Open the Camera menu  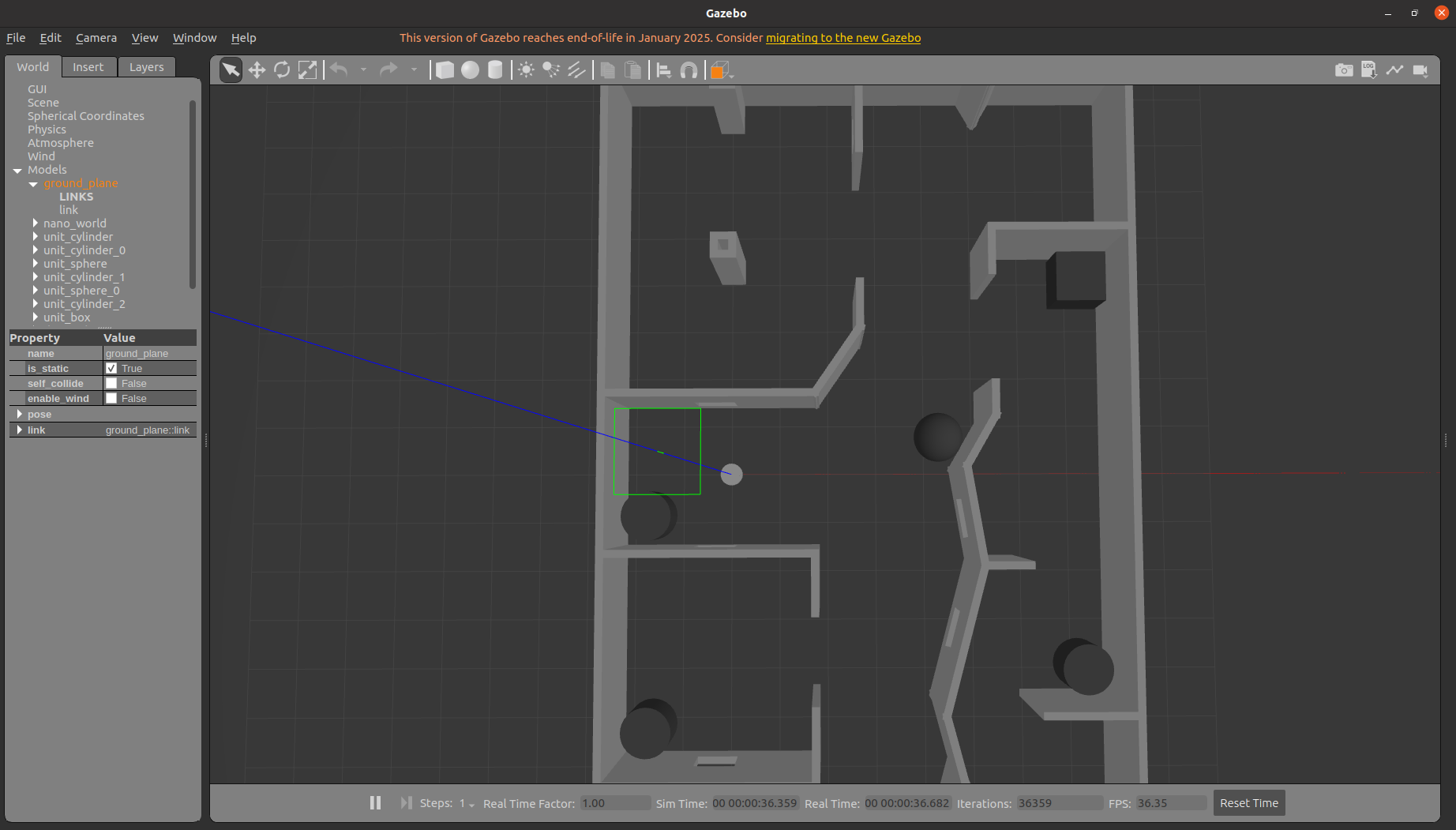coord(96,38)
